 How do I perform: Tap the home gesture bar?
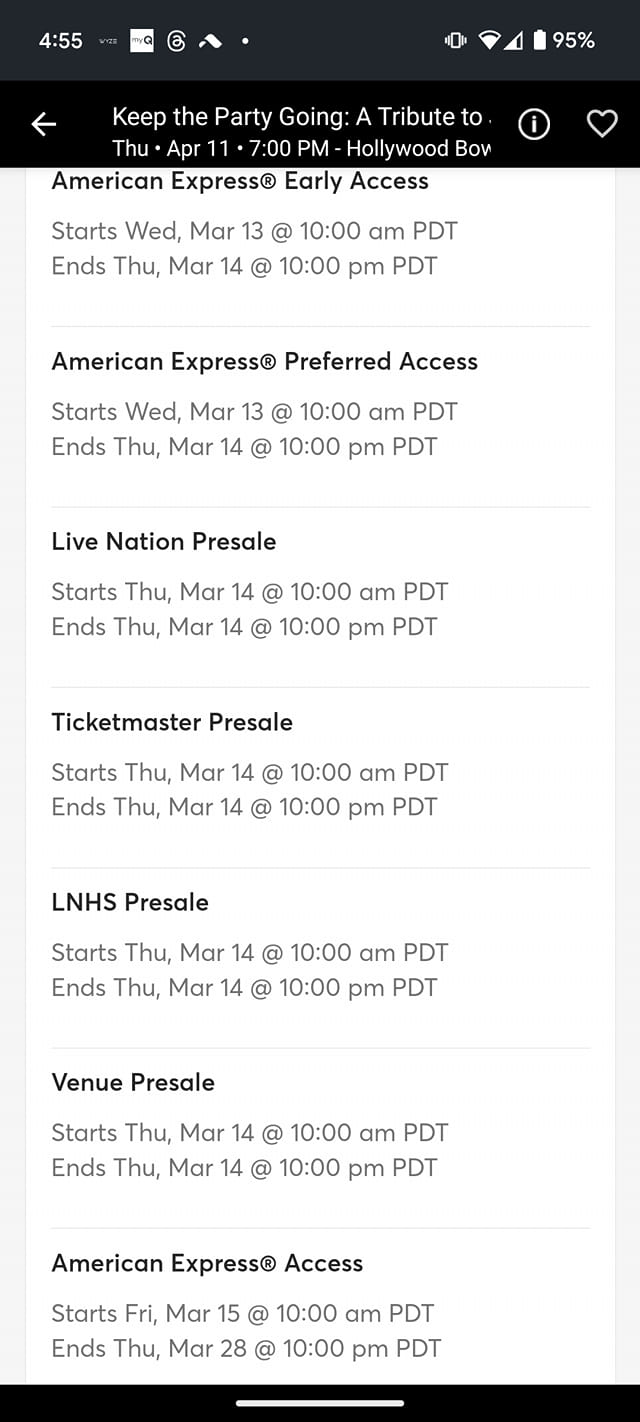pyautogui.click(x=320, y=1403)
